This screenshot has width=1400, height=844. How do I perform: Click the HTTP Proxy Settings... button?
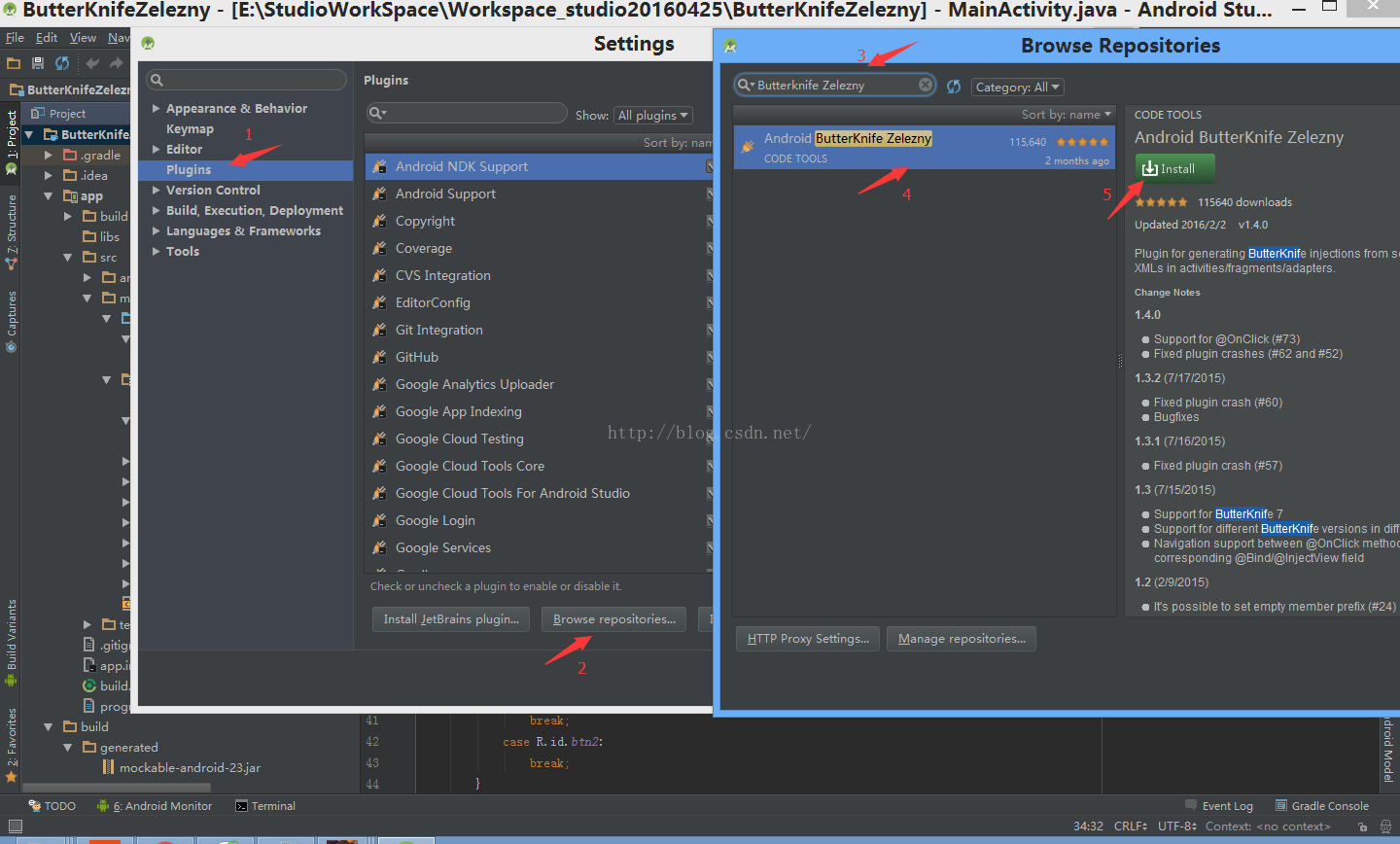pyautogui.click(x=808, y=639)
